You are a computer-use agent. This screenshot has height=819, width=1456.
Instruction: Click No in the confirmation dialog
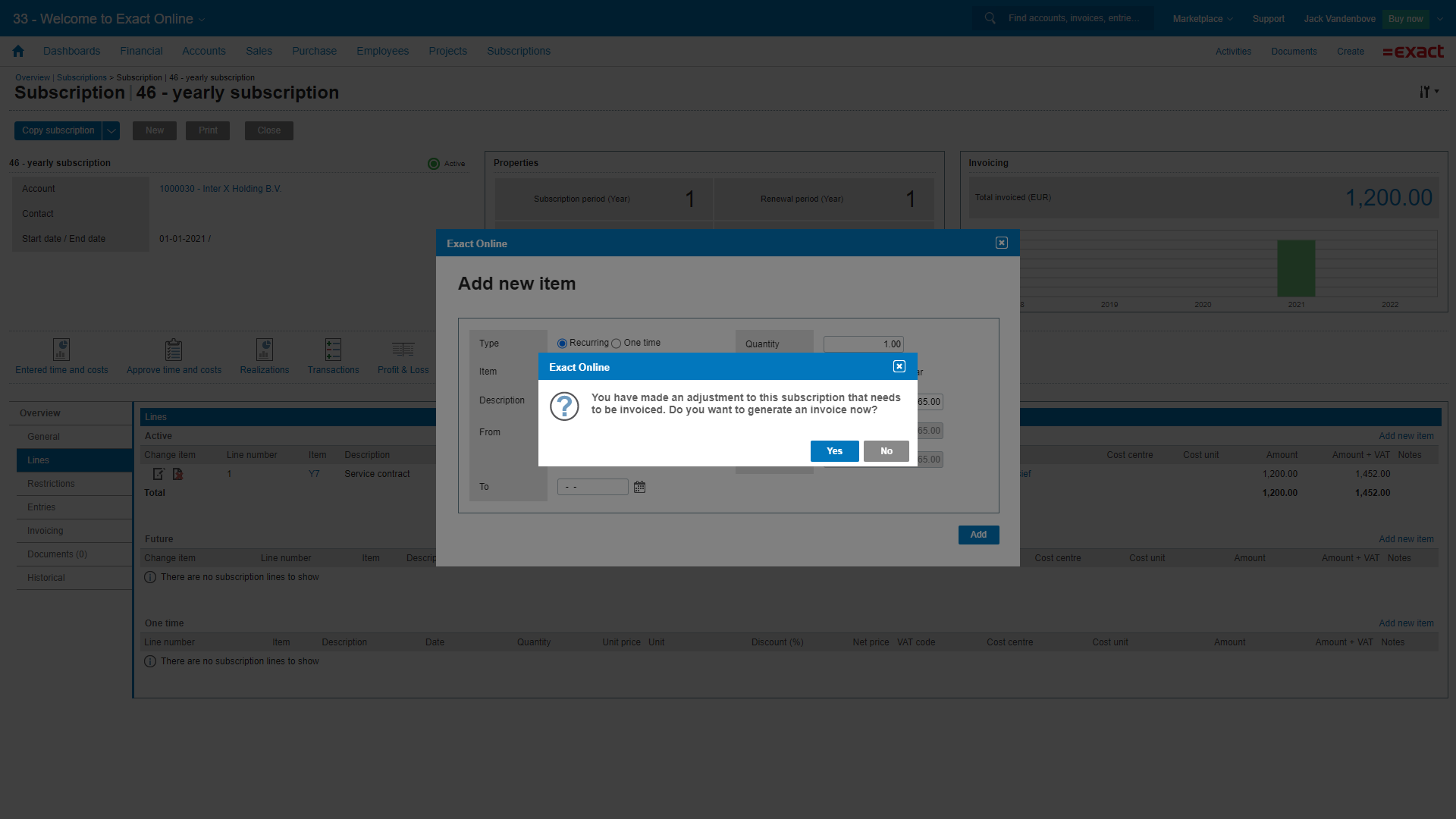(886, 451)
